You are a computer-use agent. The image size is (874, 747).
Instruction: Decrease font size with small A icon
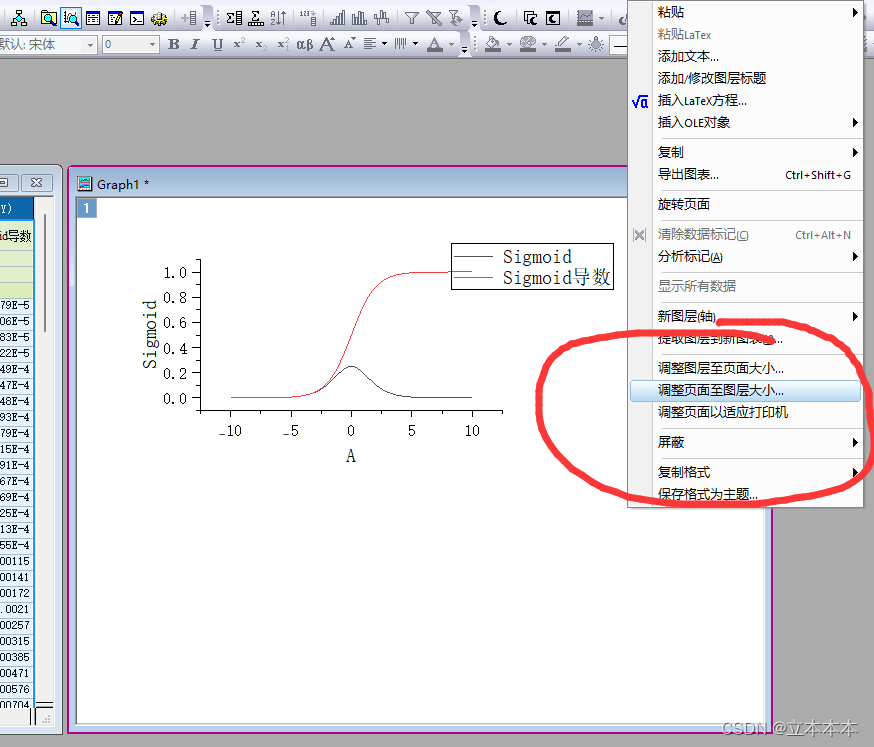349,43
